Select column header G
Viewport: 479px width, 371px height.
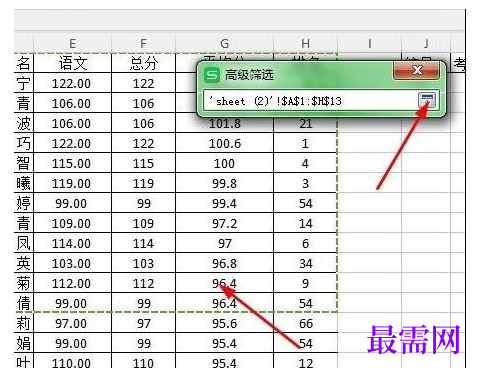tap(225, 43)
